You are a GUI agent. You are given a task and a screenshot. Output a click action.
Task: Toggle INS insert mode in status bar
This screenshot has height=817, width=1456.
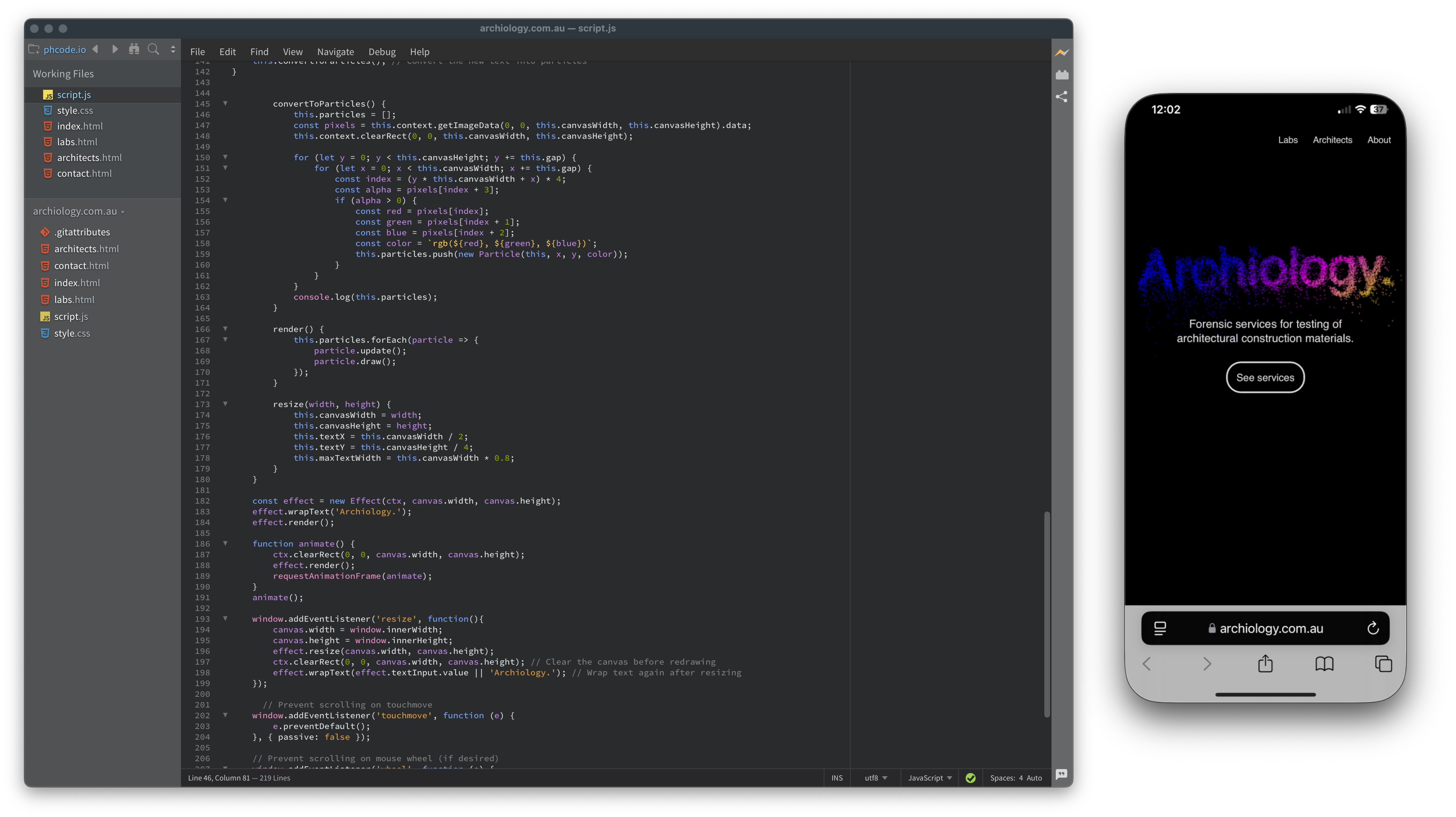(837, 778)
